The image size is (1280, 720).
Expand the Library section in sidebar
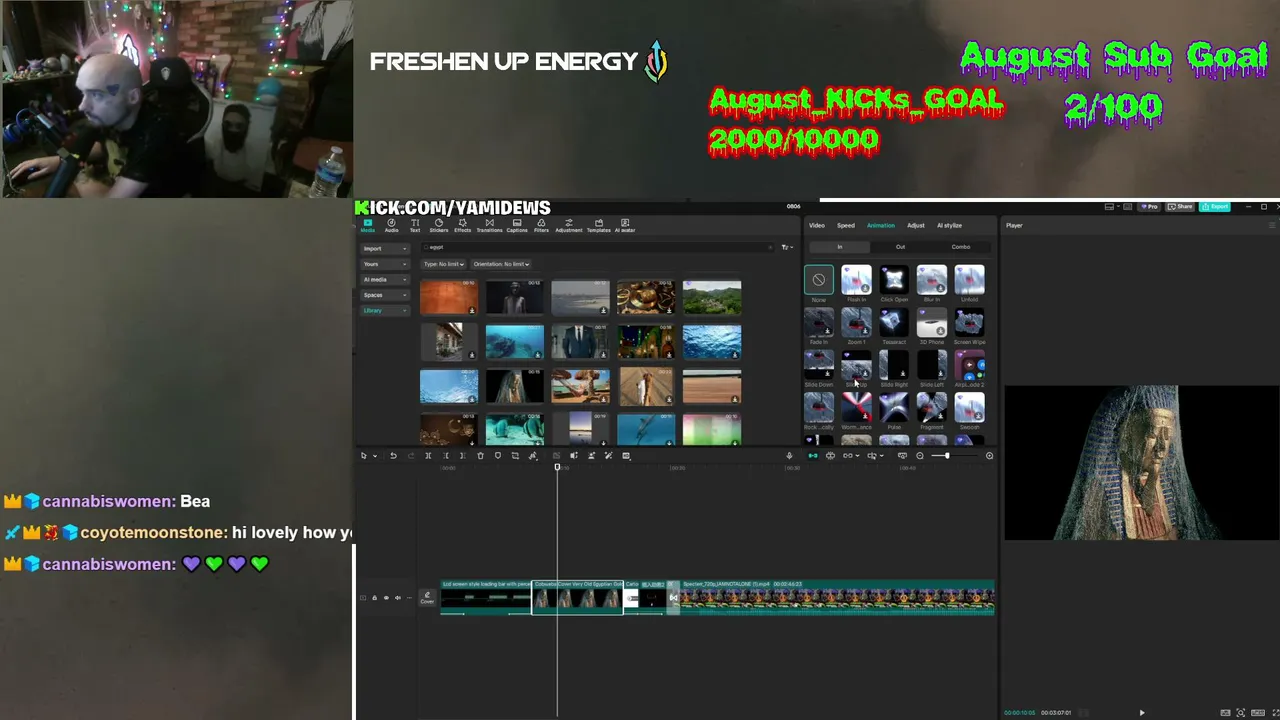[385, 310]
